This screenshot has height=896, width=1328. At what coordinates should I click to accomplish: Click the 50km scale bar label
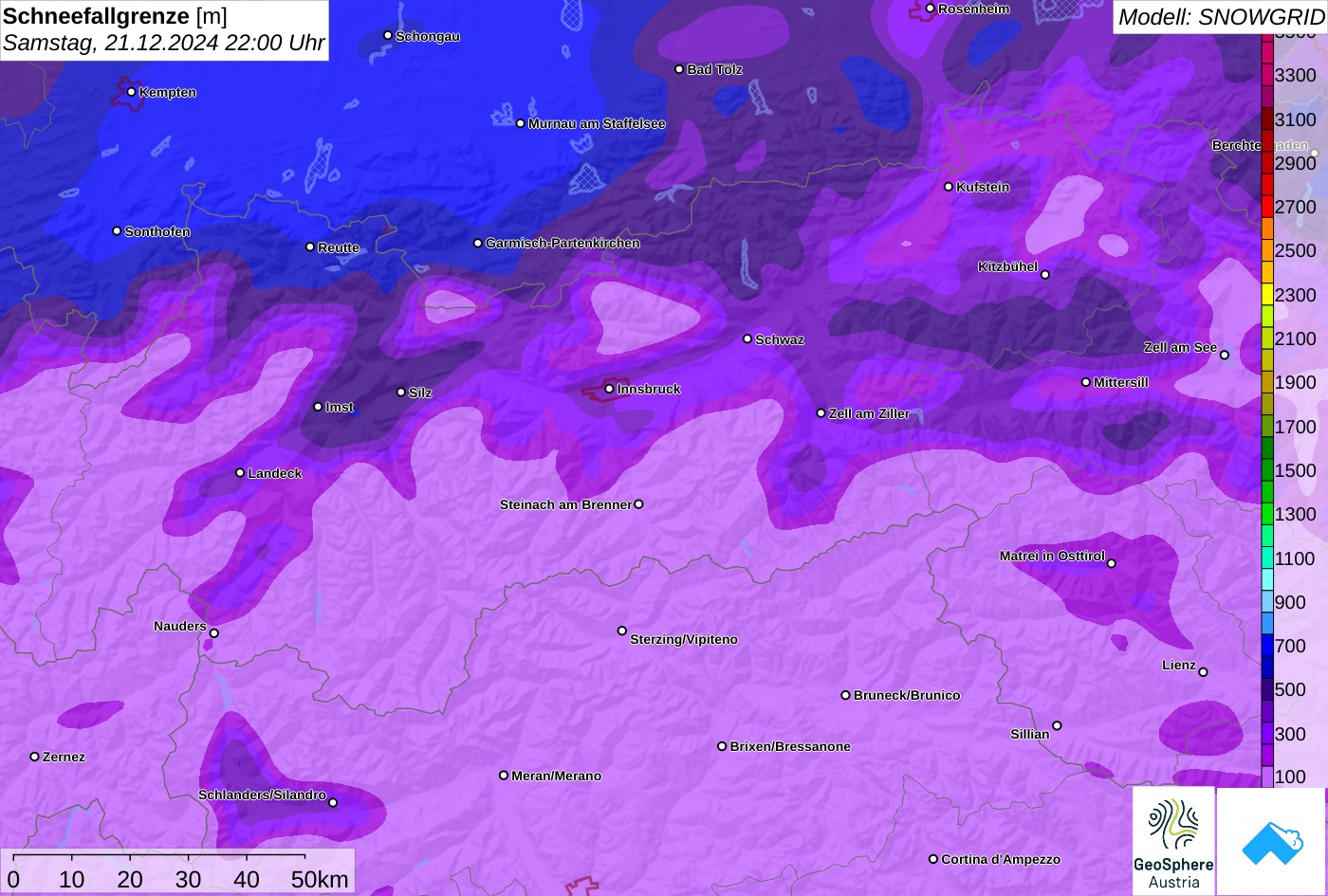coord(320,879)
